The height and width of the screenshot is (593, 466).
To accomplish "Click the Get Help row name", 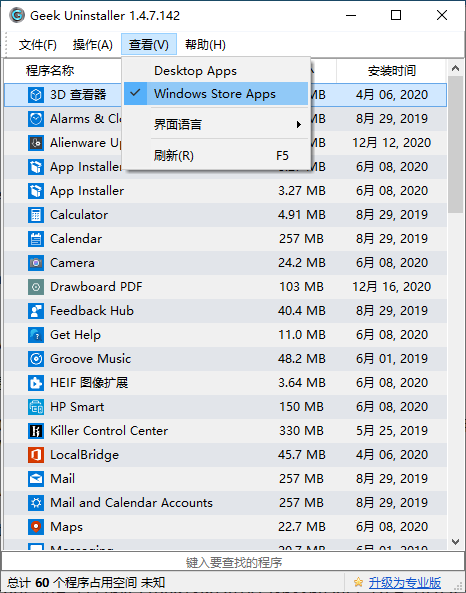I will pos(75,335).
